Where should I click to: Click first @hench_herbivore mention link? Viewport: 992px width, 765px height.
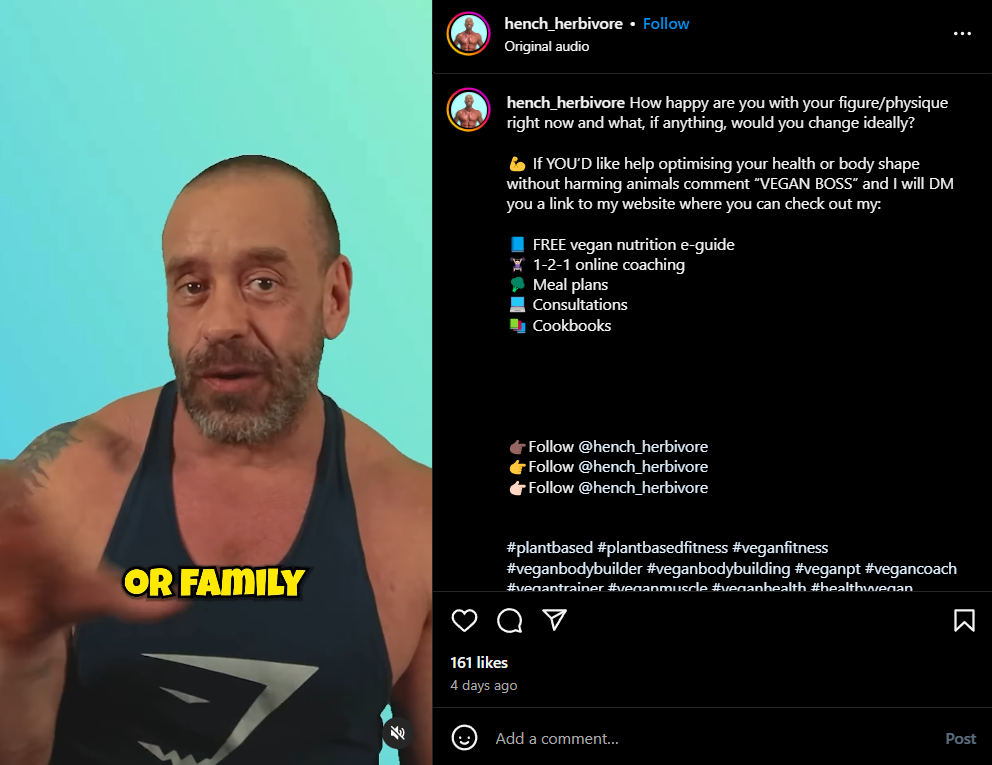643,447
